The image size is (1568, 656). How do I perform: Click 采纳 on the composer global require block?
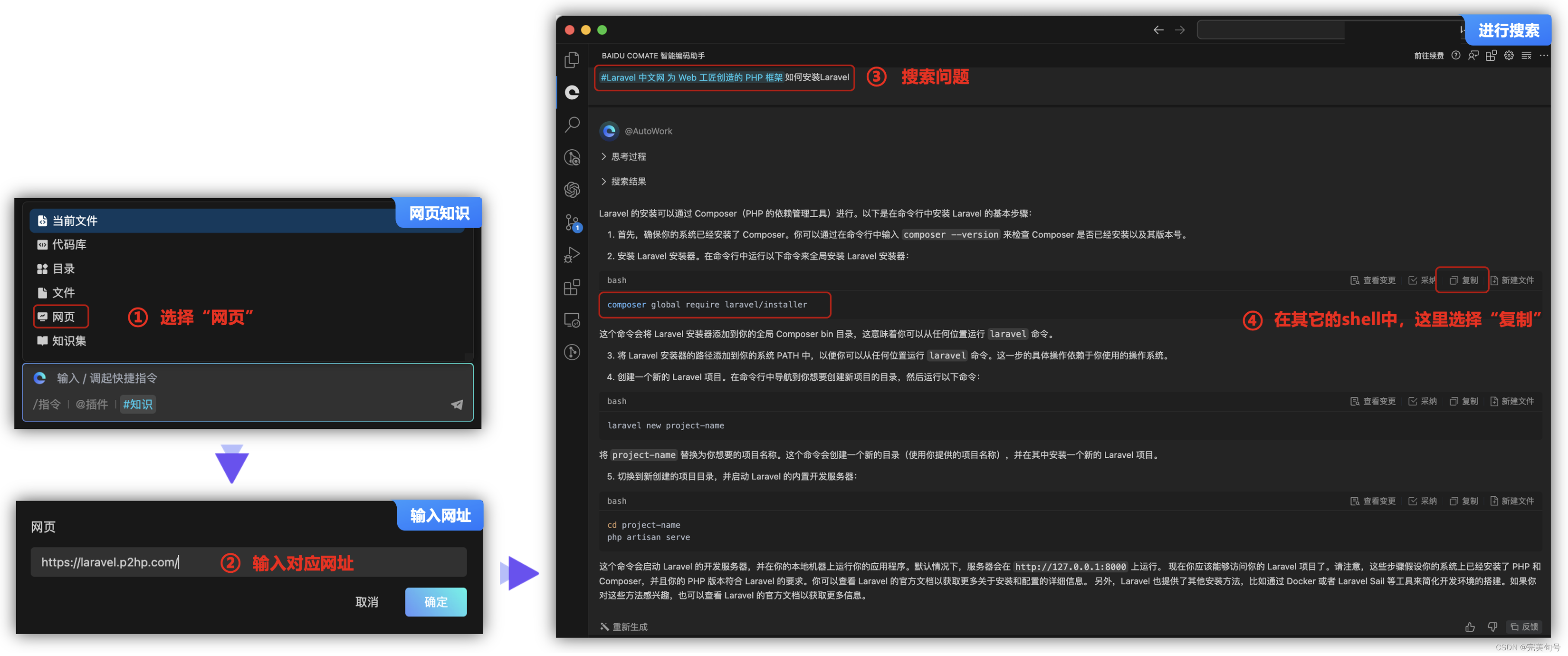(1422, 280)
